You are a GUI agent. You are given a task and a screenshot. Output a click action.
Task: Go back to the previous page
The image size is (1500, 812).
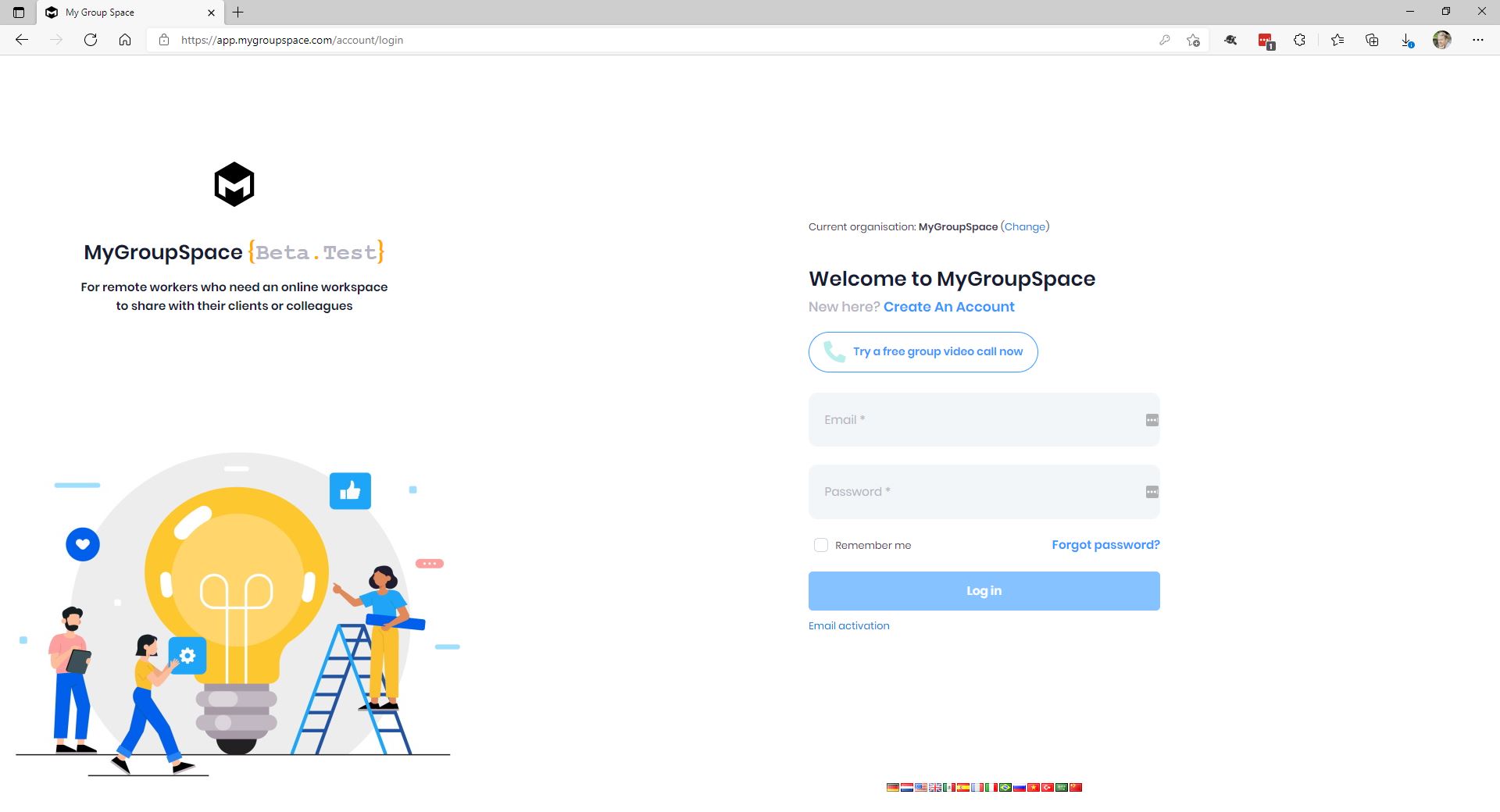coord(22,40)
